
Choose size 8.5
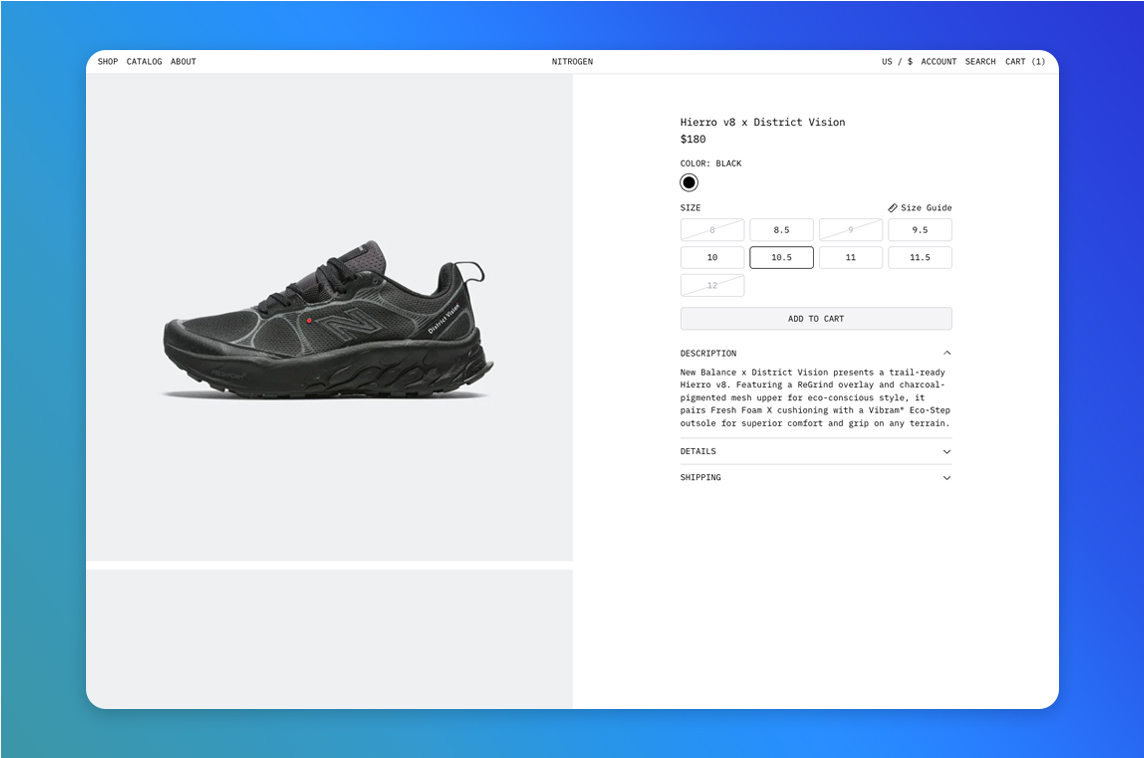pyautogui.click(x=781, y=230)
